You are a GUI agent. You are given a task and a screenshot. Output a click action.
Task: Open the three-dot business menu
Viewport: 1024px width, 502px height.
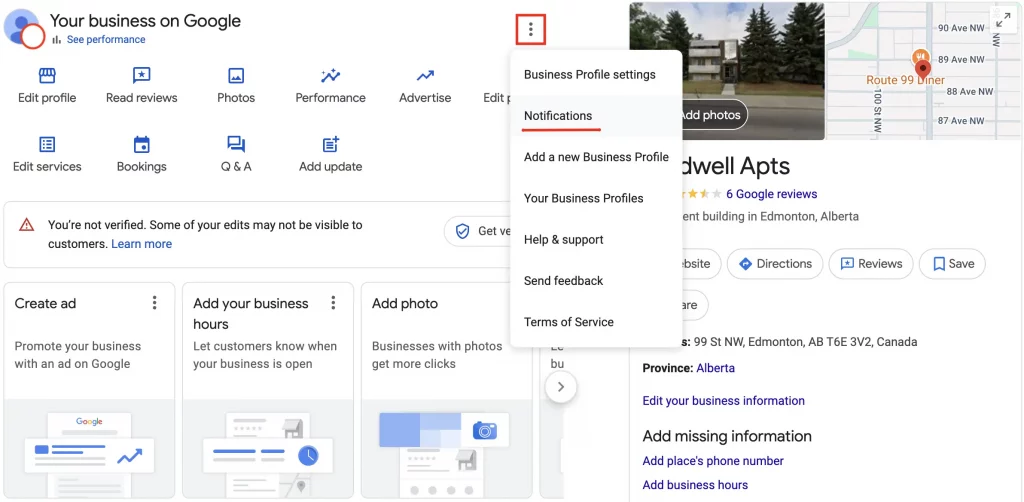coord(530,29)
